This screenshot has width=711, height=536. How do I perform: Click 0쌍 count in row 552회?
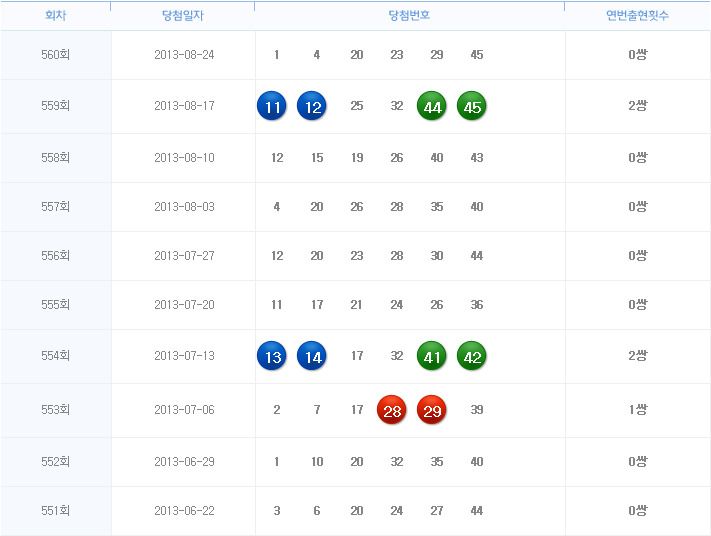click(x=638, y=462)
